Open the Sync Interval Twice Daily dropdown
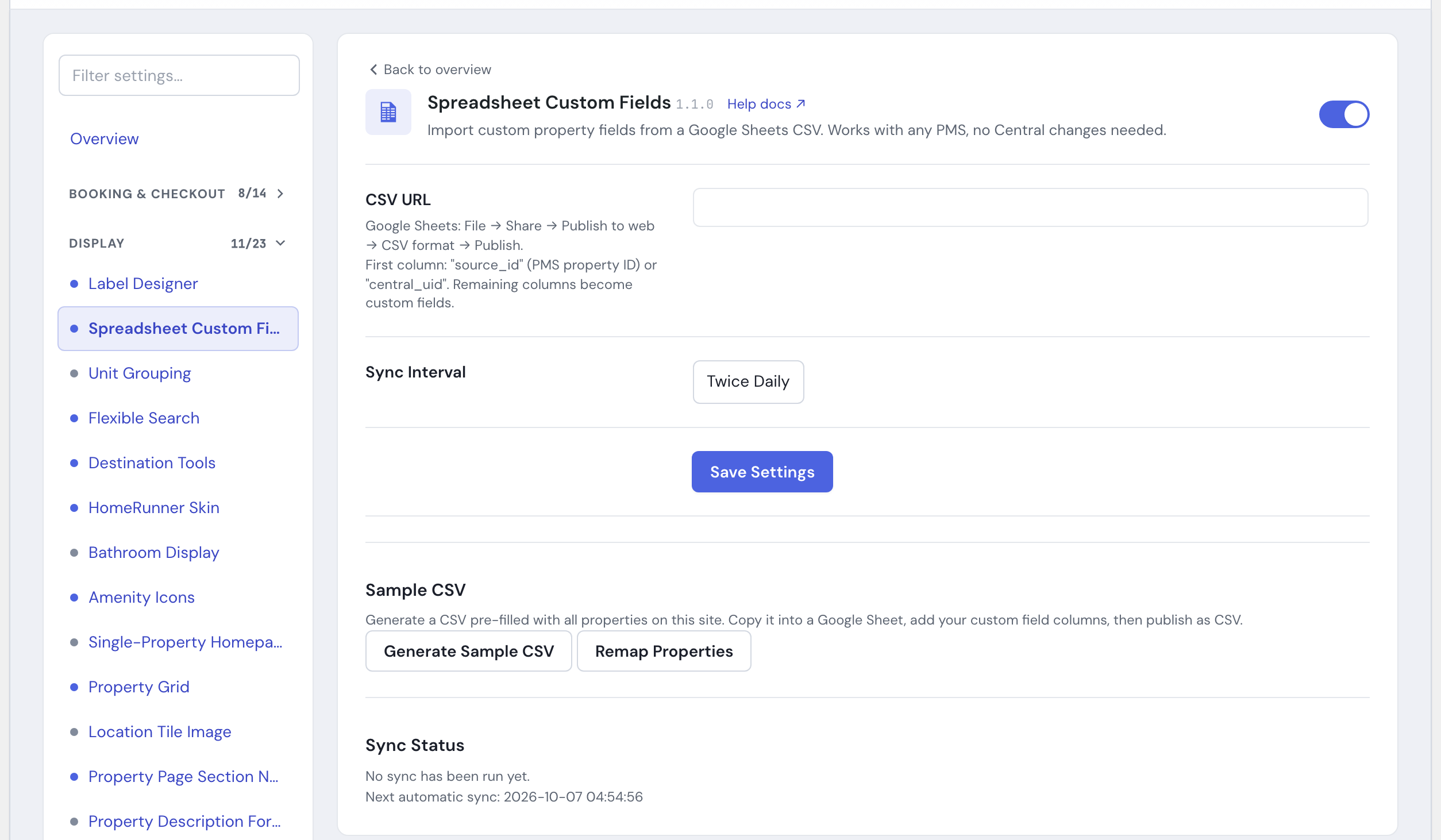The height and width of the screenshot is (840, 1441). click(748, 382)
